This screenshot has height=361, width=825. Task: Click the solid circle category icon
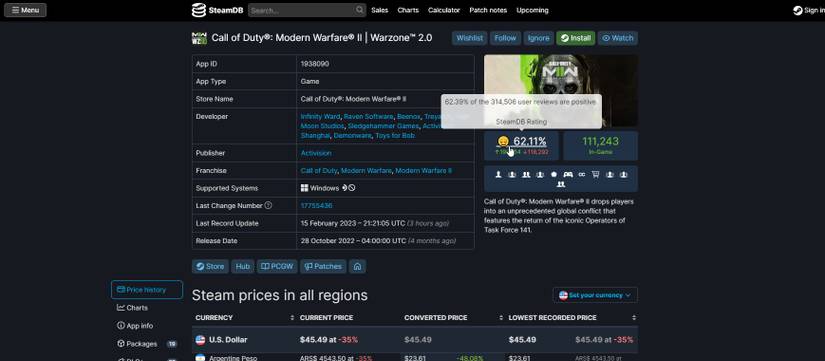[x=554, y=174]
